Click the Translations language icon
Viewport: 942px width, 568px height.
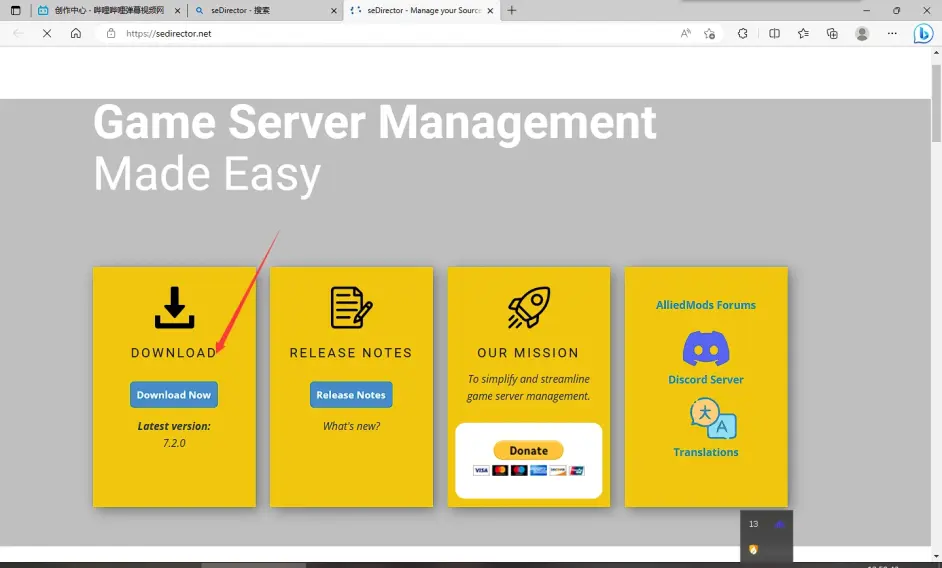click(712, 419)
